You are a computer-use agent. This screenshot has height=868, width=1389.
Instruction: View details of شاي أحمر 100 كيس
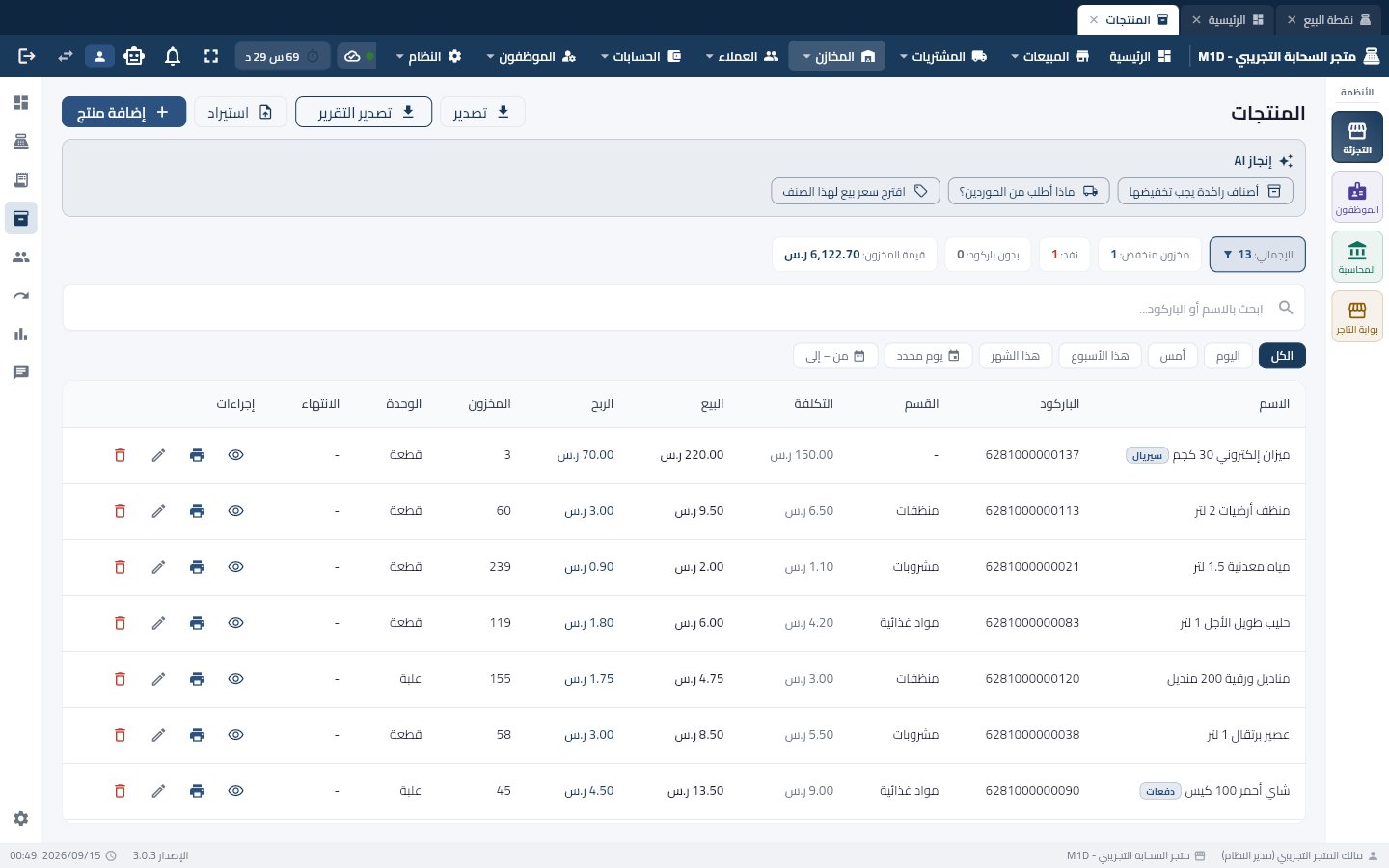tap(235, 791)
